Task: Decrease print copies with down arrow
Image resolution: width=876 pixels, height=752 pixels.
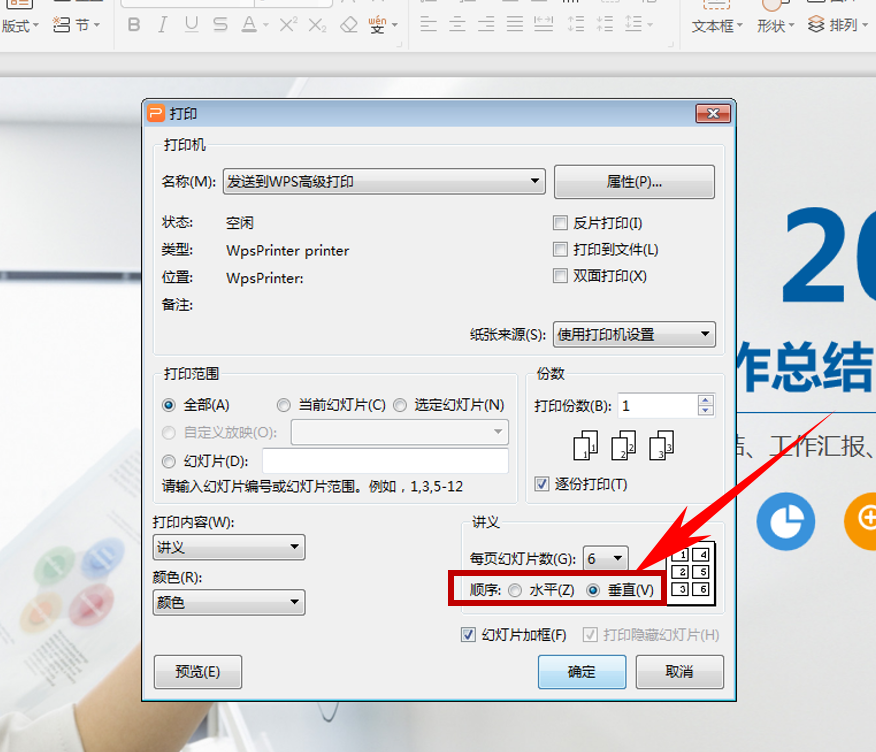Action: click(x=706, y=411)
